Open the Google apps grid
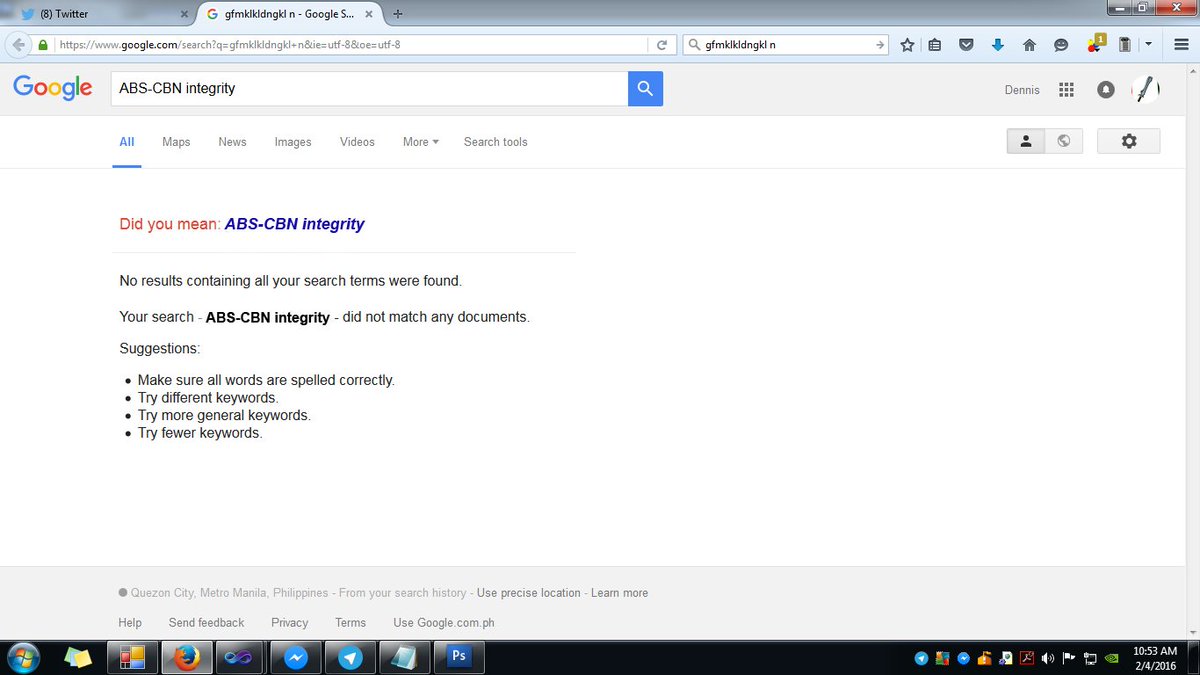1200x675 pixels. (1066, 90)
